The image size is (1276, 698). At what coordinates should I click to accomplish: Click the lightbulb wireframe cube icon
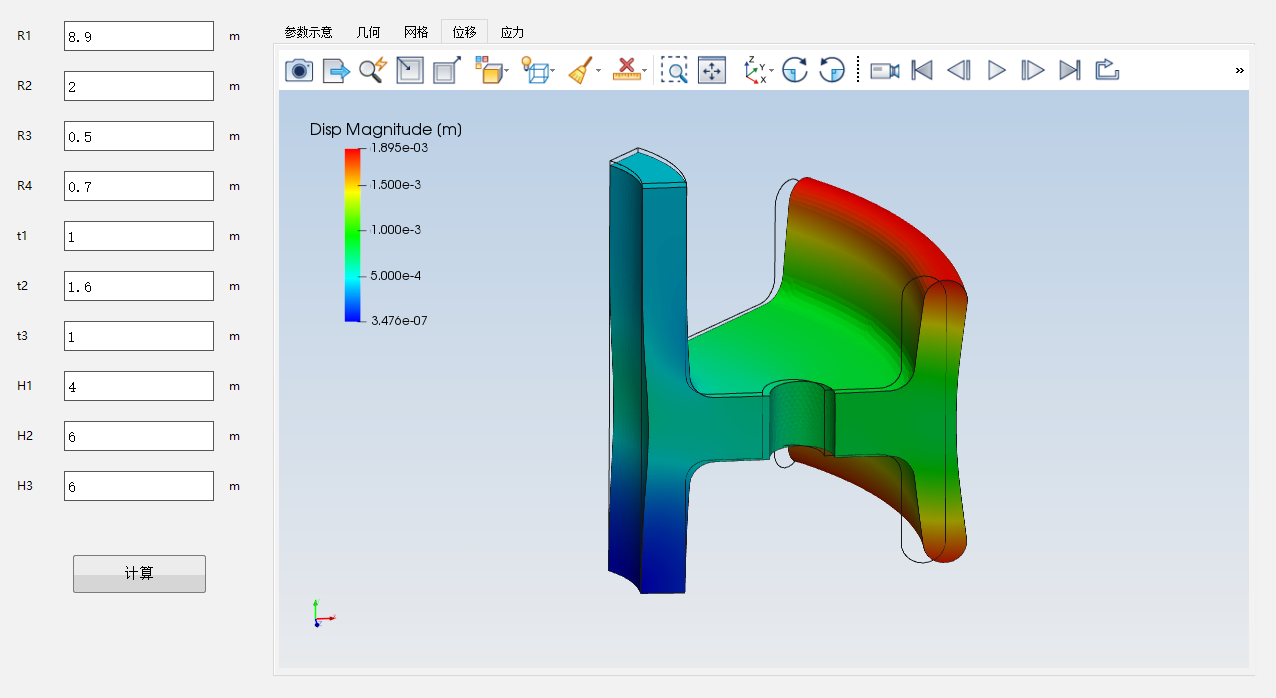(x=535, y=70)
